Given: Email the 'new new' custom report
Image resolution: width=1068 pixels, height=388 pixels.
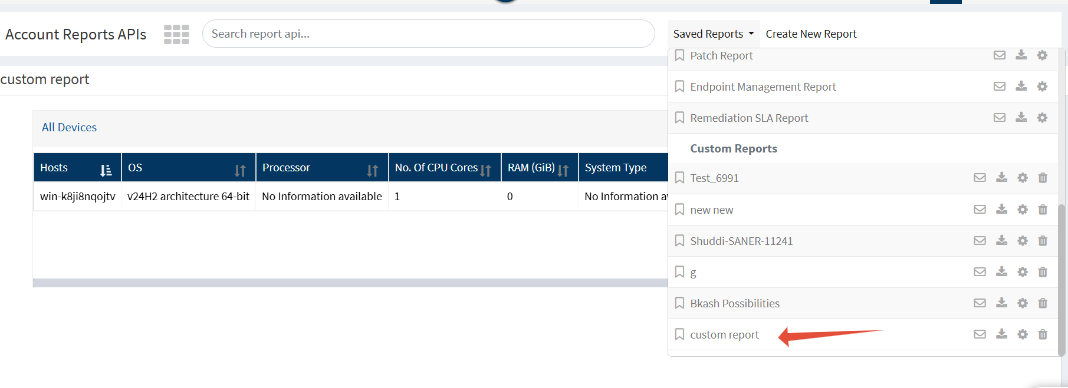Looking at the screenshot, I should [x=979, y=210].
